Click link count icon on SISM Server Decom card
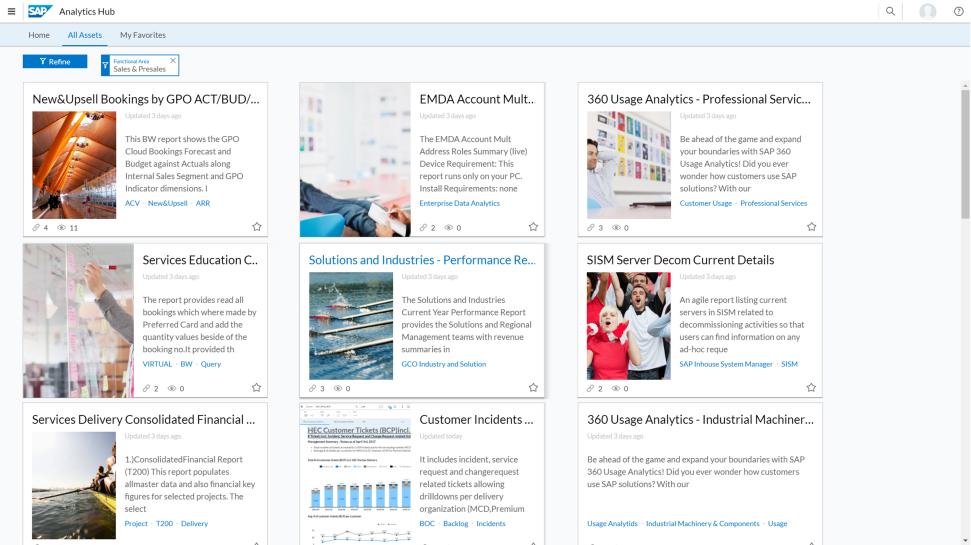 pyautogui.click(x=591, y=388)
